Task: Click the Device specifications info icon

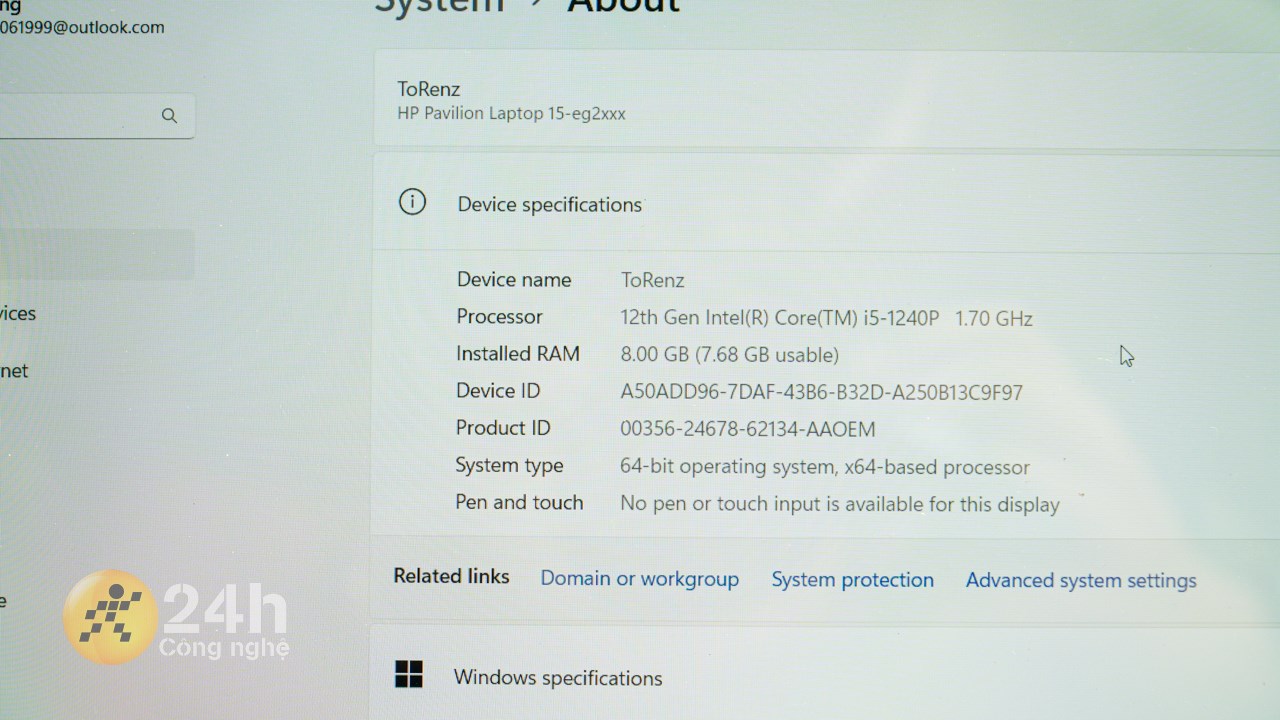Action: pos(412,202)
